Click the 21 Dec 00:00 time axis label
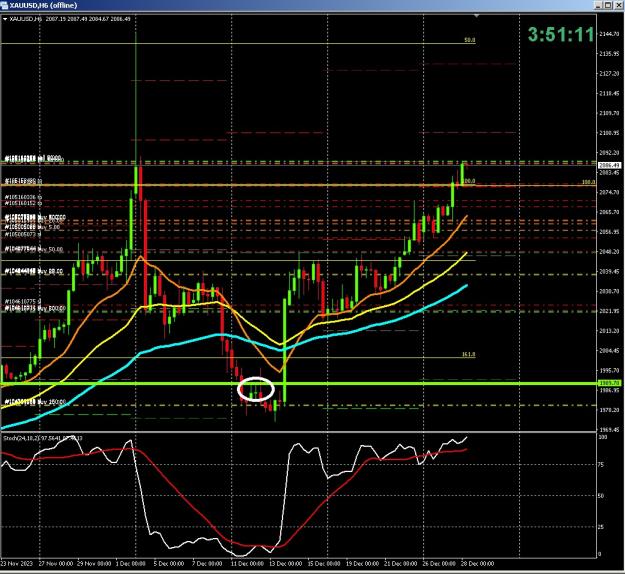The height and width of the screenshot is (574, 625). [400, 564]
